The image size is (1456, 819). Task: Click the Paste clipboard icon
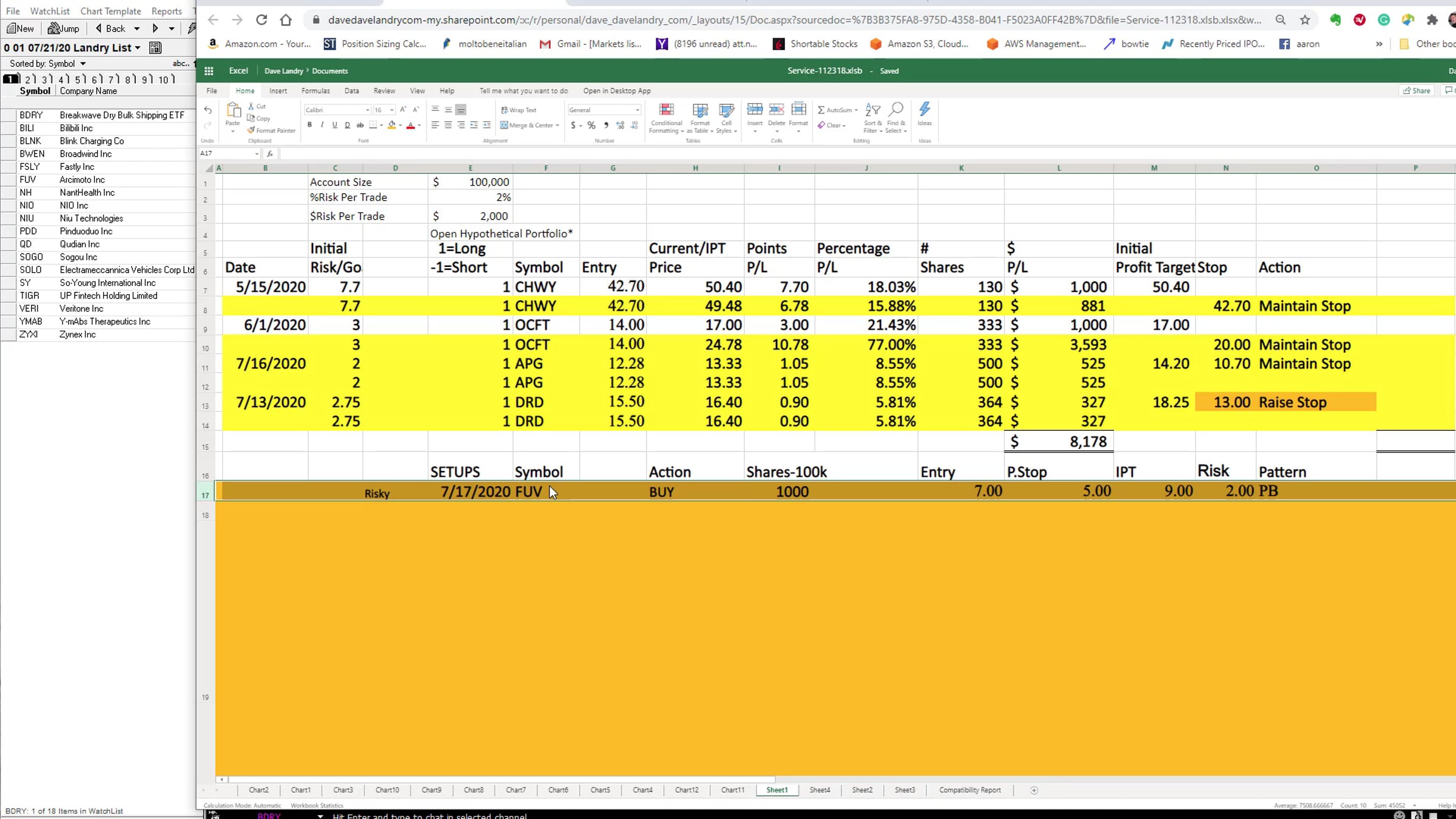point(233,110)
